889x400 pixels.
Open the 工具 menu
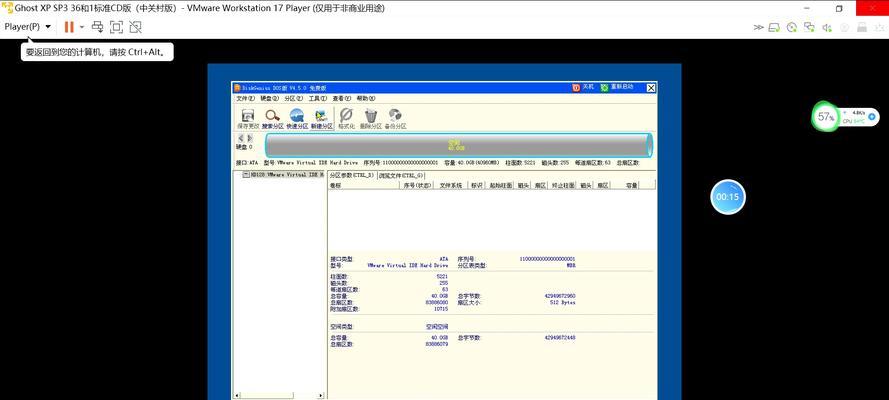point(318,99)
